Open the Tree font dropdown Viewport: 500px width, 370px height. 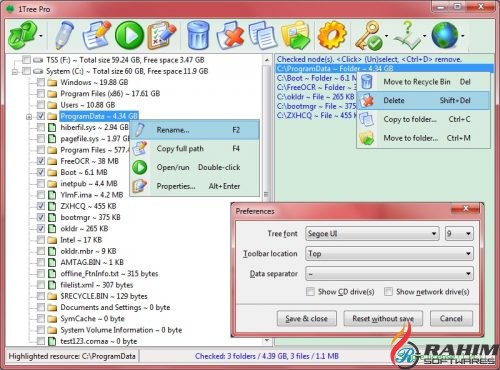point(372,234)
